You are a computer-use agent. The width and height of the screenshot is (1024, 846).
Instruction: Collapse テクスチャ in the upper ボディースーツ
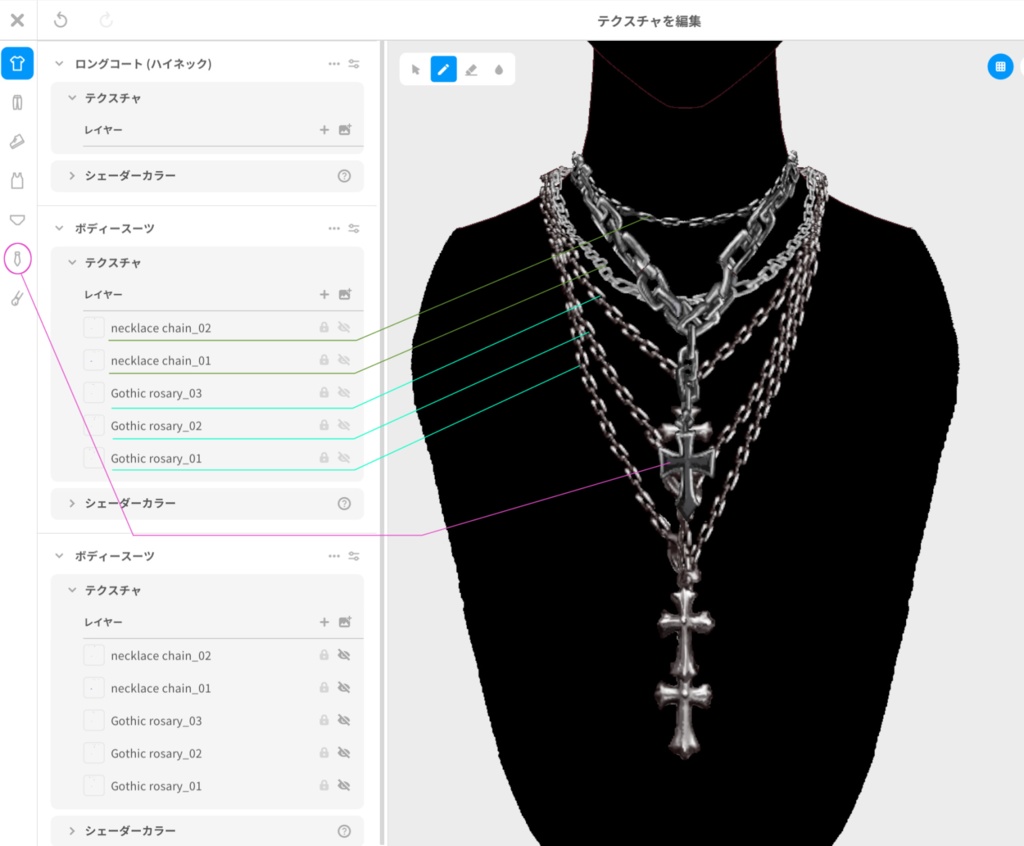click(72, 262)
